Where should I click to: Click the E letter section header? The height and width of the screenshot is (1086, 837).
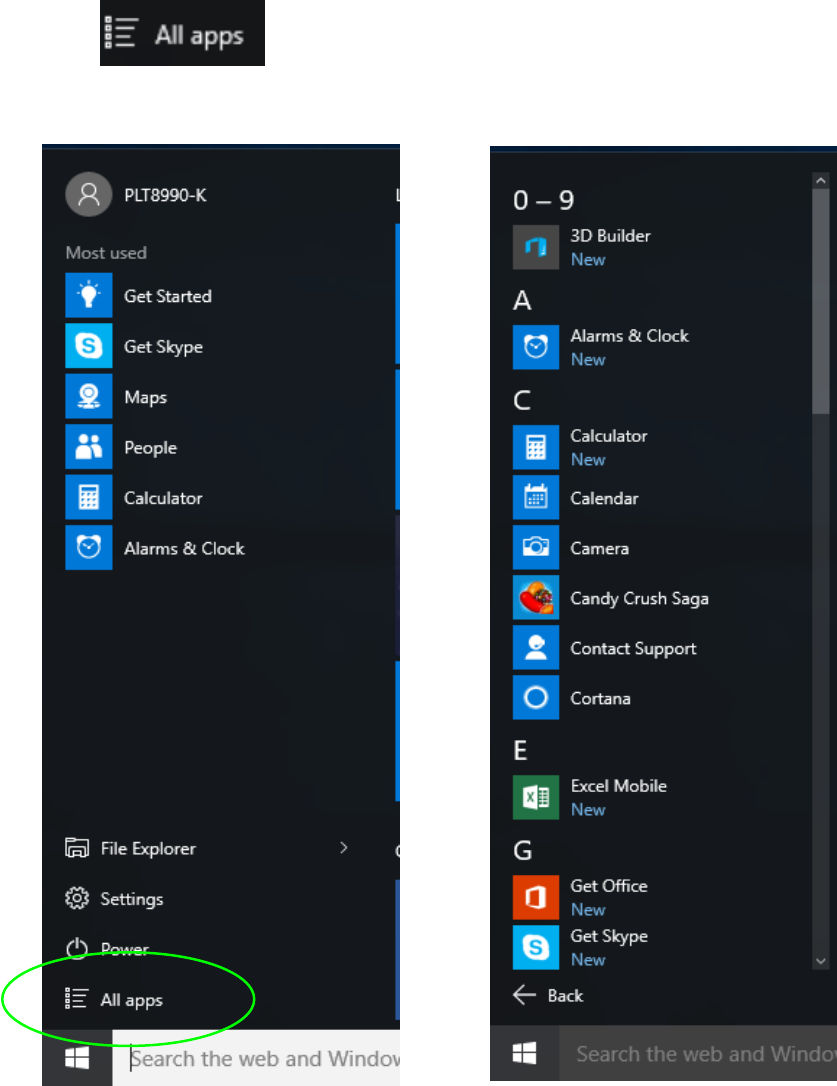[x=520, y=750]
